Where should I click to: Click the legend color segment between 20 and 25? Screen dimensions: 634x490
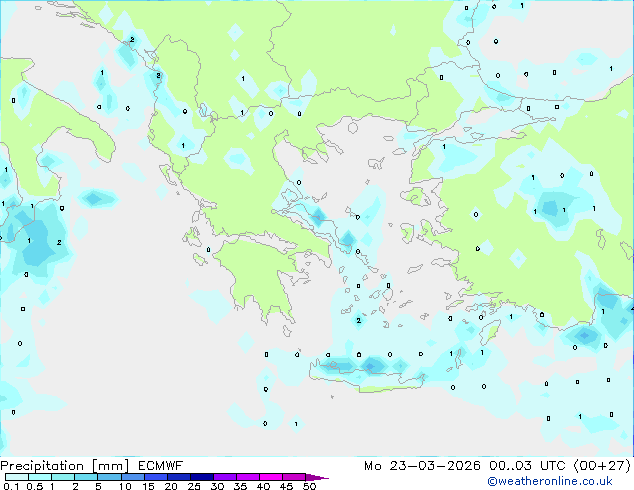(179, 477)
